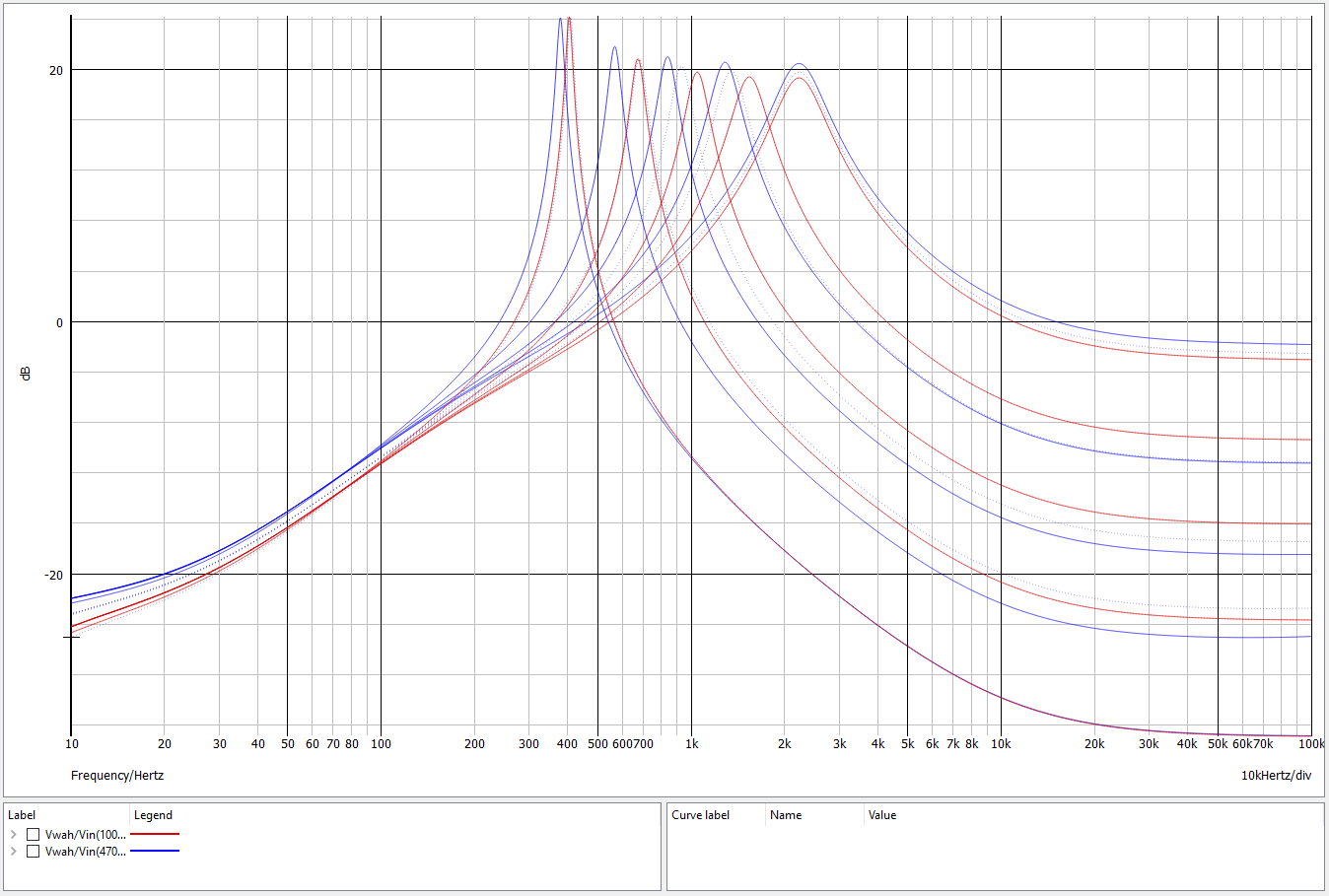The image size is (1329, 896).
Task: Click the Value column header
Action: click(882, 815)
